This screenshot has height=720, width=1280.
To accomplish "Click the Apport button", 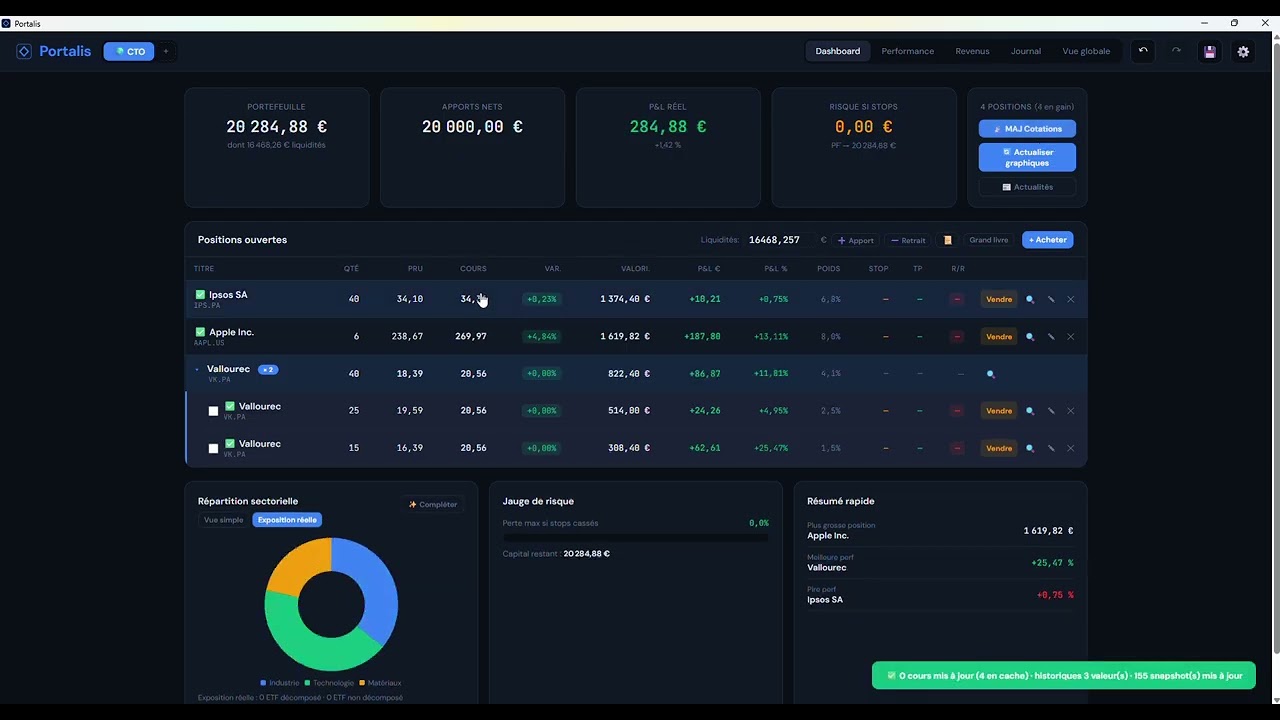I will (856, 240).
